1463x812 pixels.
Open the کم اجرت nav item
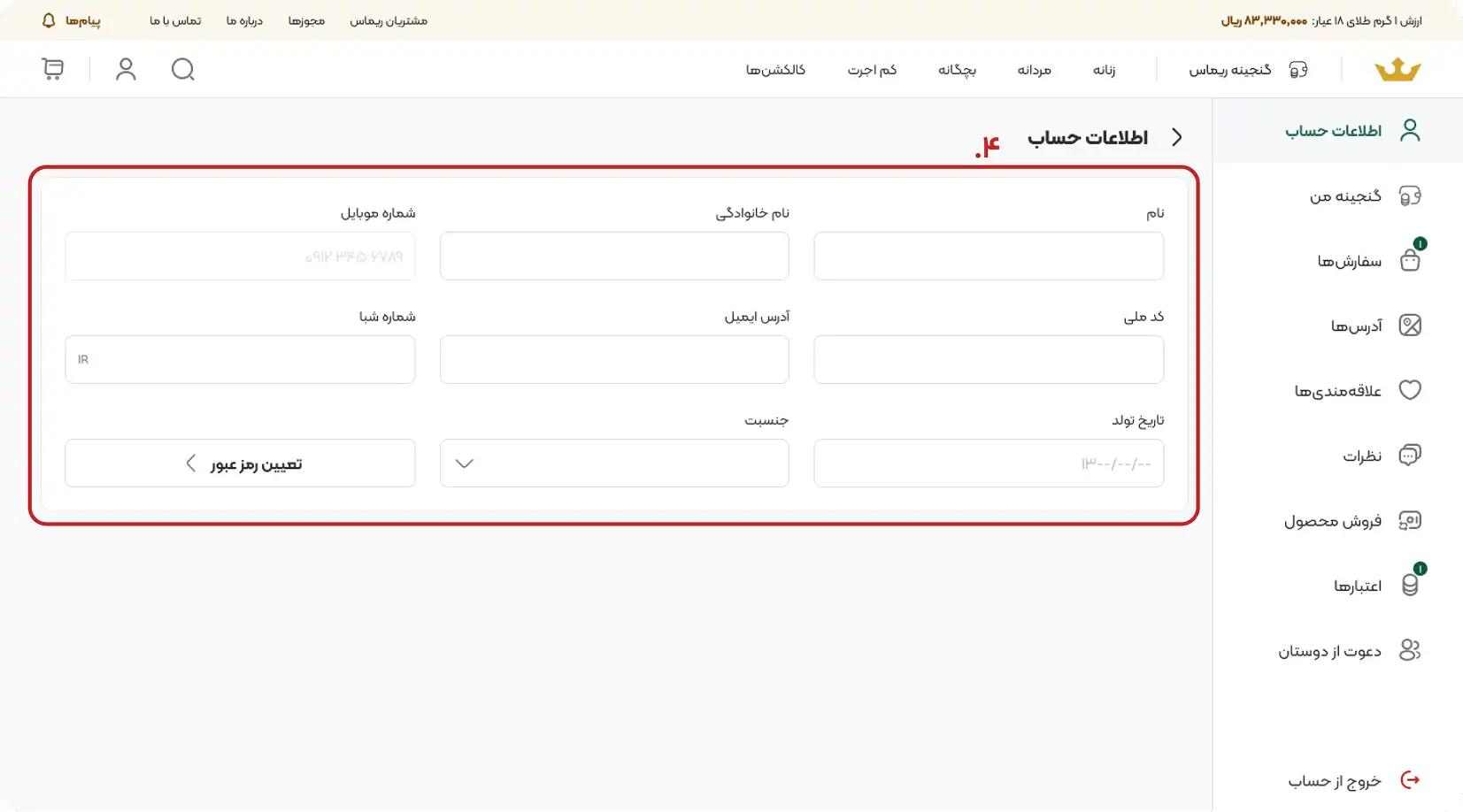pyautogui.click(x=872, y=70)
